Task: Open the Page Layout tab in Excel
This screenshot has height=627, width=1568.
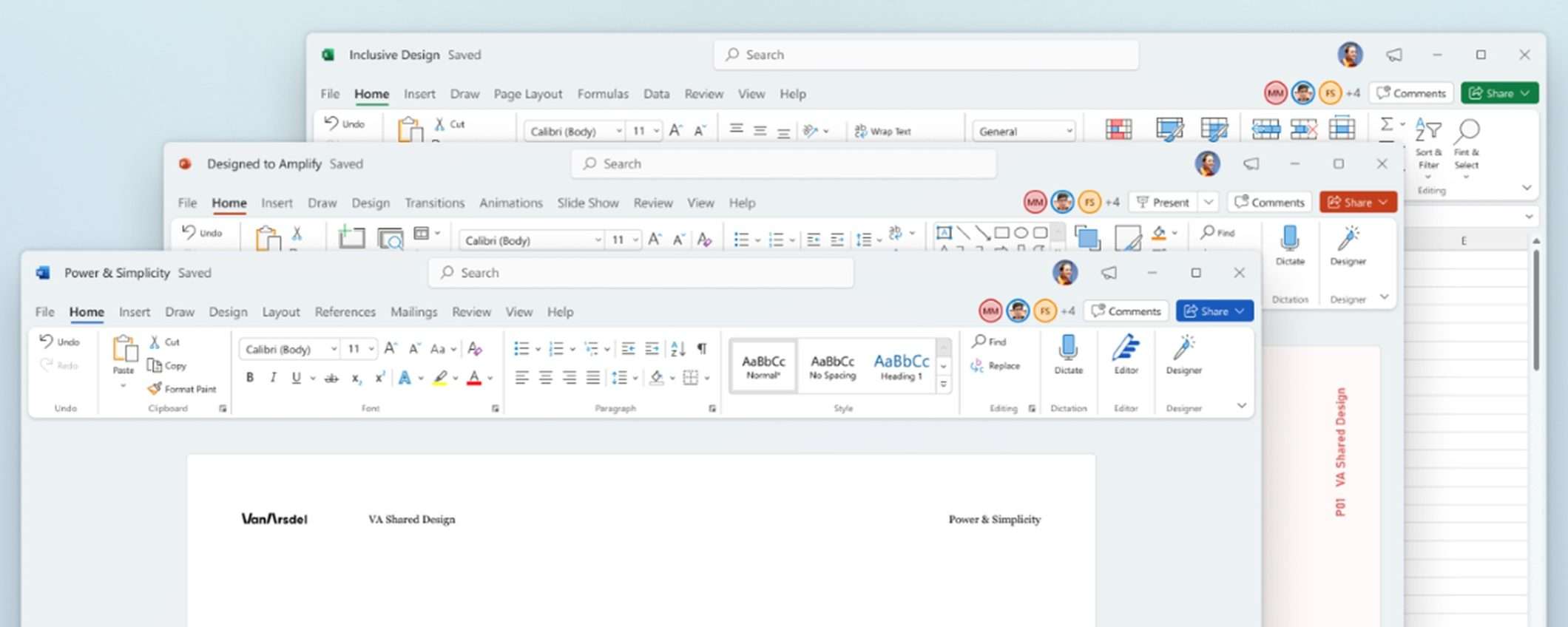Action: (527, 94)
